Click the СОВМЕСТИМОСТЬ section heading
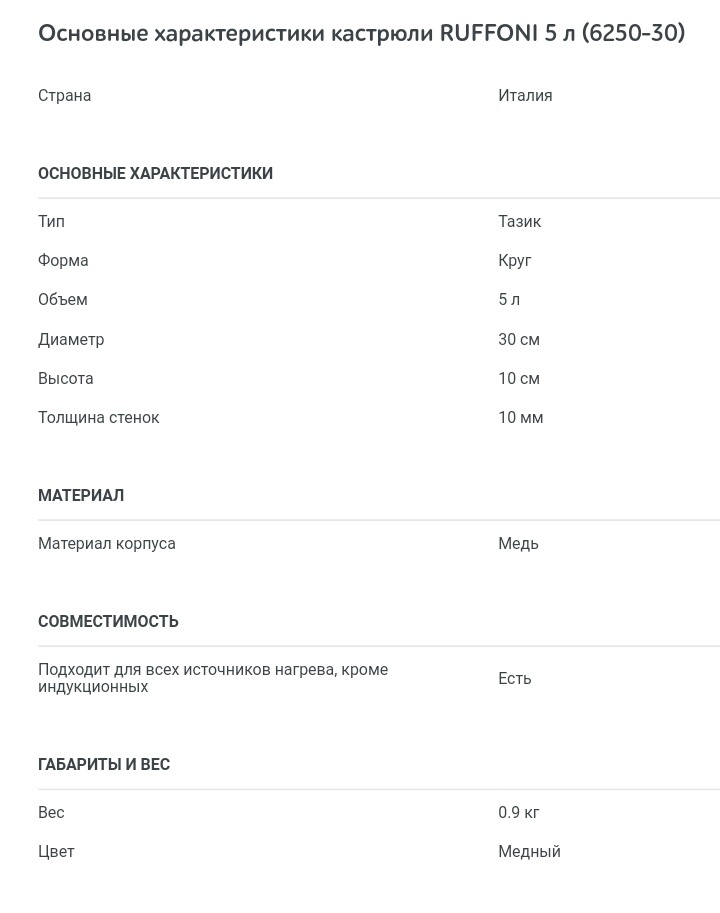720x913 pixels. (108, 622)
